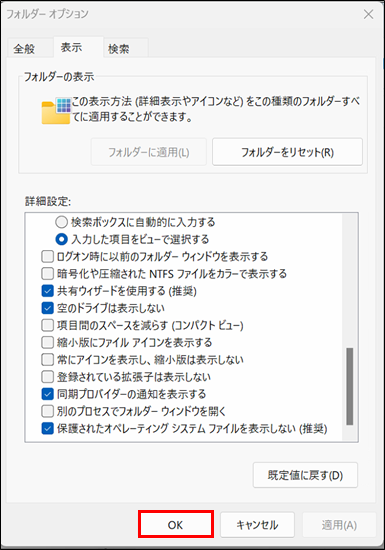
Task: Uncheck 保護されたオペレーティング システム ファイルを表示しない
Action: 47,428
